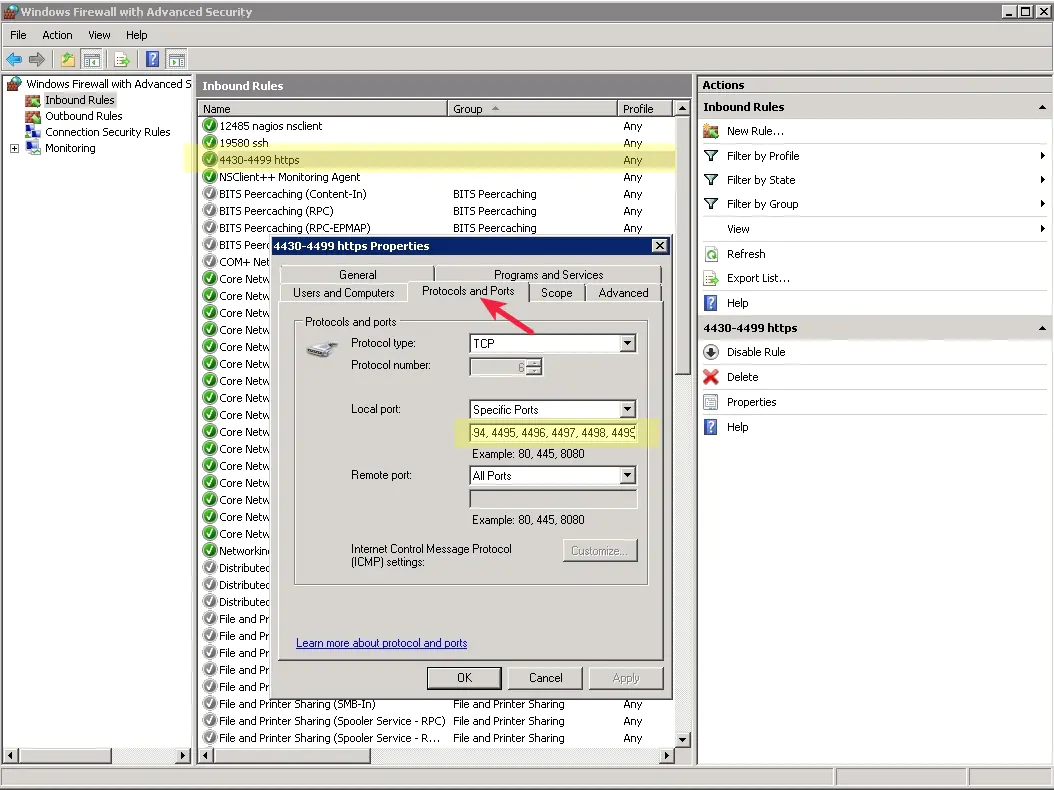Image resolution: width=1054 pixels, height=790 pixels.
Task: Open the Action menu
Action: (57, 35)
